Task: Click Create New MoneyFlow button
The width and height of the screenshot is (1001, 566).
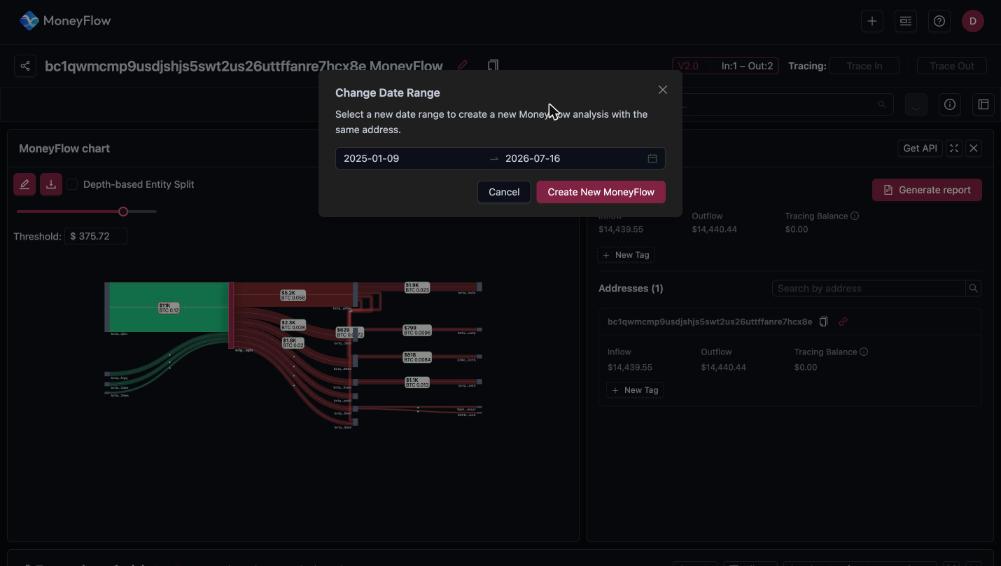Action: pos(601,192)
